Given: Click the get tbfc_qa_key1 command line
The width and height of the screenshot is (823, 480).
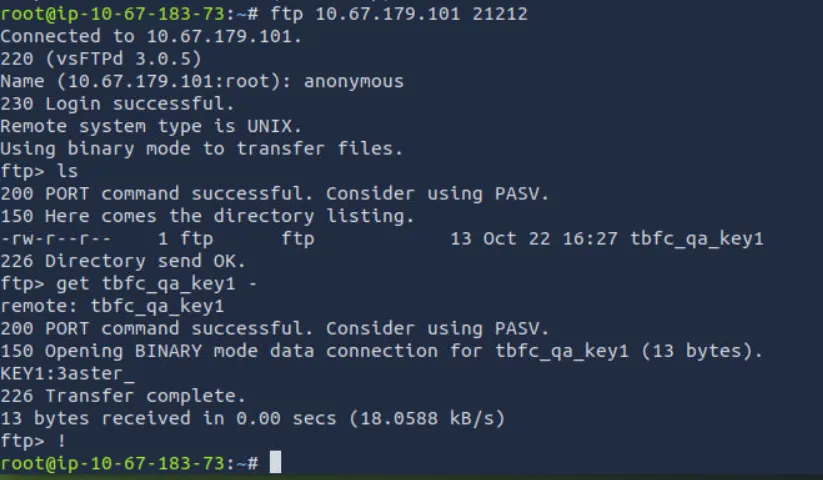Looking at the screenshot, I should pyautogui.click(x=156, y=284).
